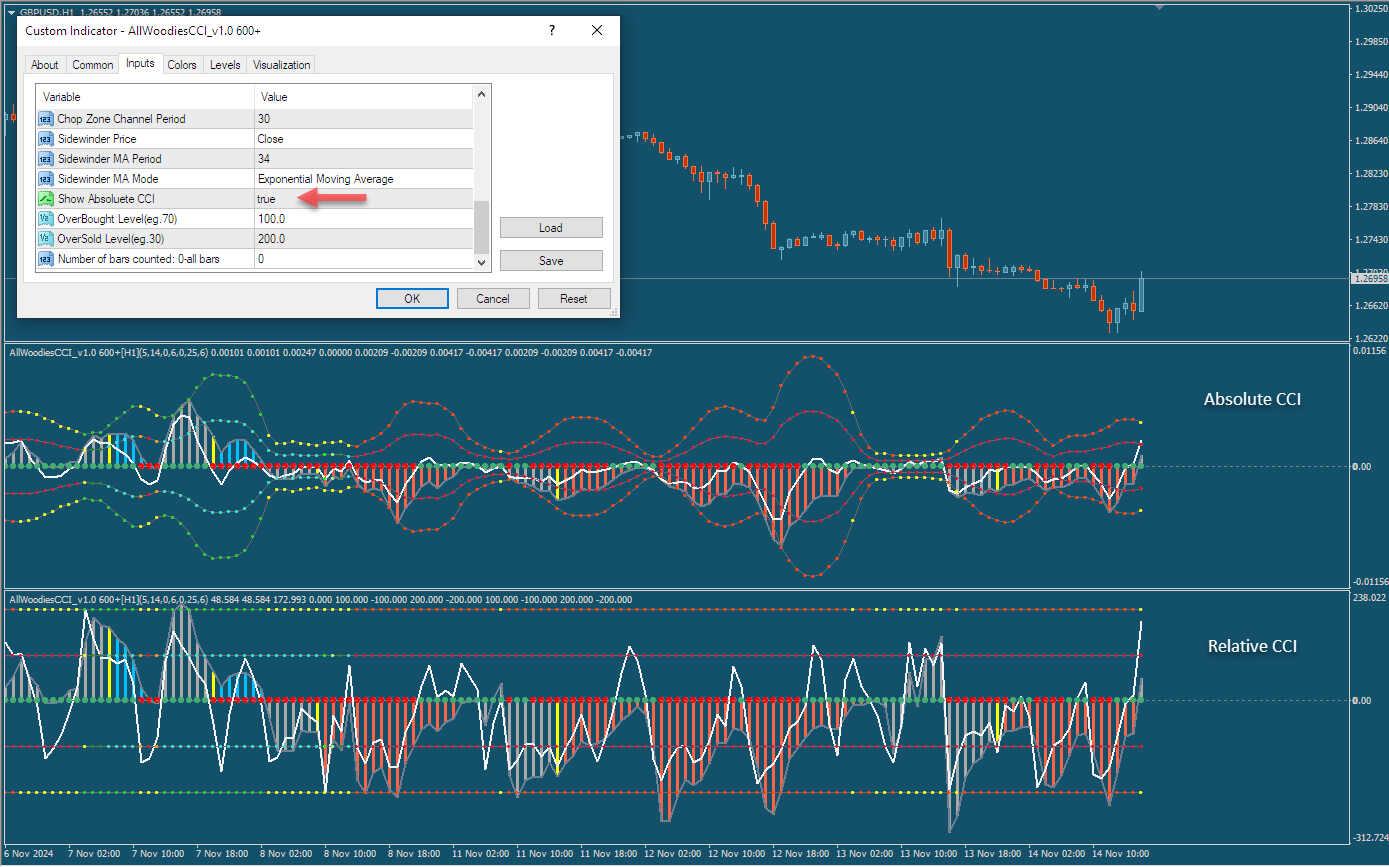
Task: Select the Number of bars counted row label
Action: [138, 259]
